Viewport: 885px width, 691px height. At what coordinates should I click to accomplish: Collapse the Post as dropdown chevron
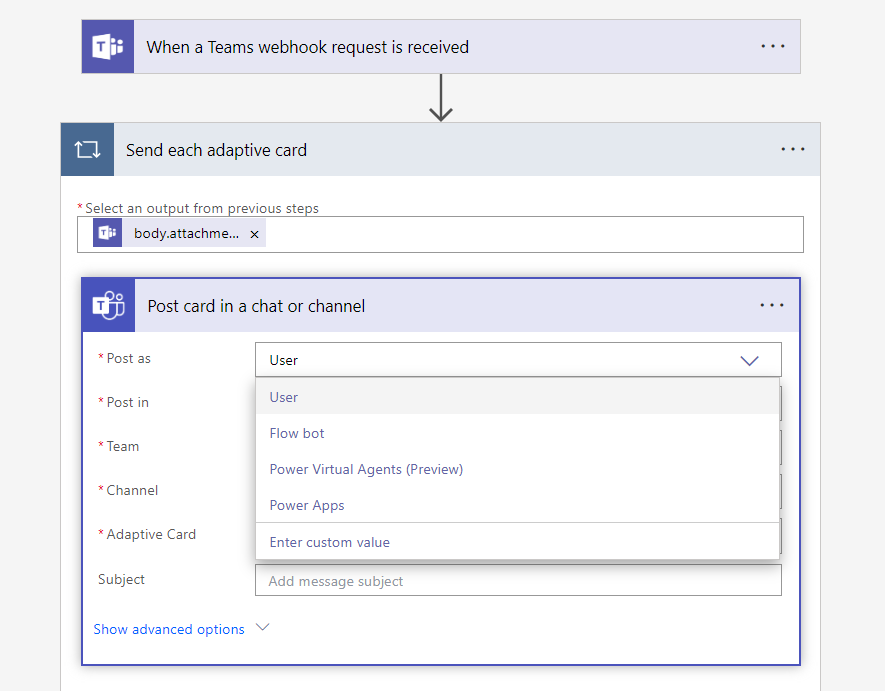point(749,360)
